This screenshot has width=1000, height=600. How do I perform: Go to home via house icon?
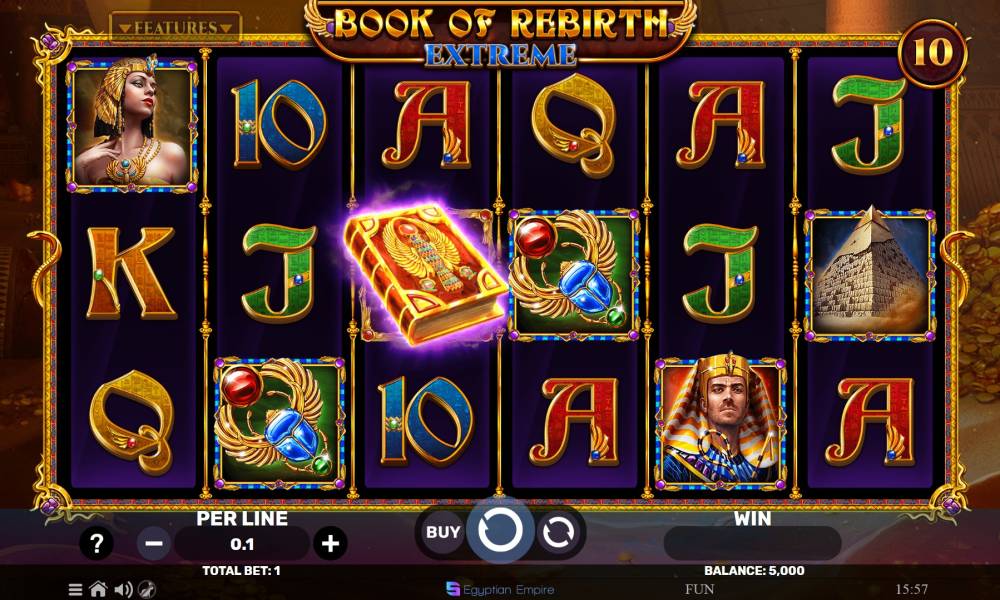(99, 589)
